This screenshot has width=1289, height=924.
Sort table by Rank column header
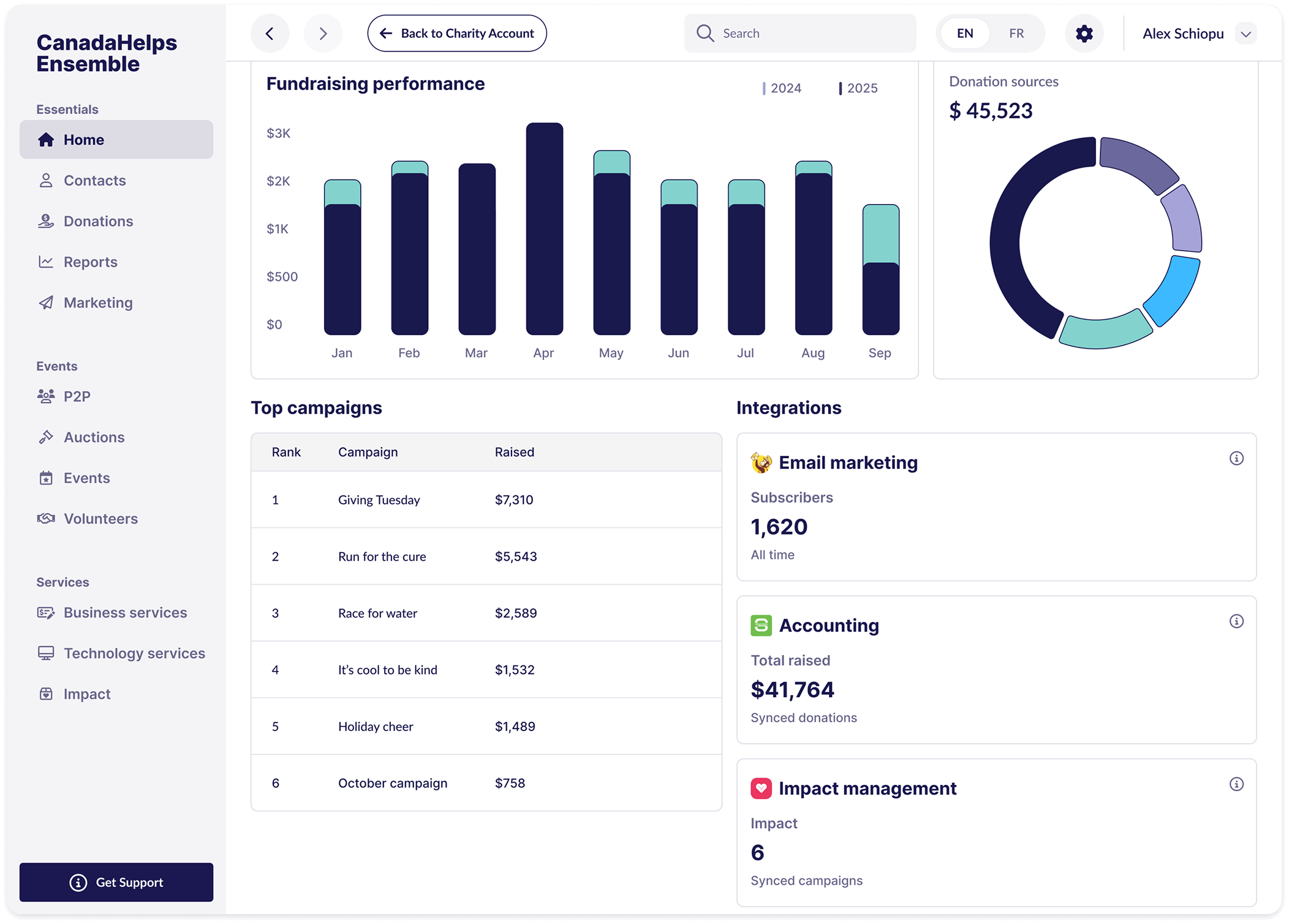tap(286, 452)
